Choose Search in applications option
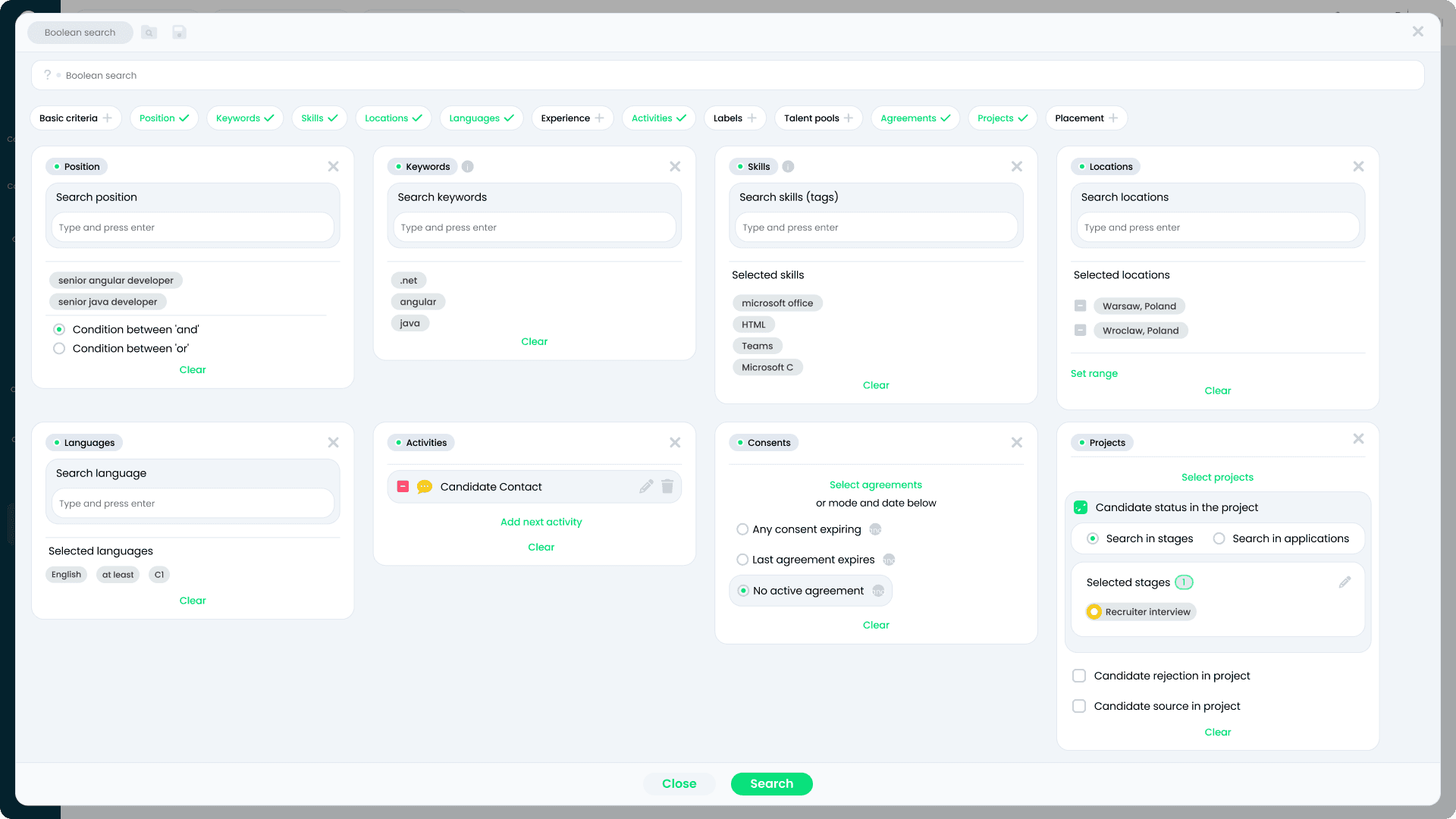This screenshot has height=819, width=1456. [1219, 538]
